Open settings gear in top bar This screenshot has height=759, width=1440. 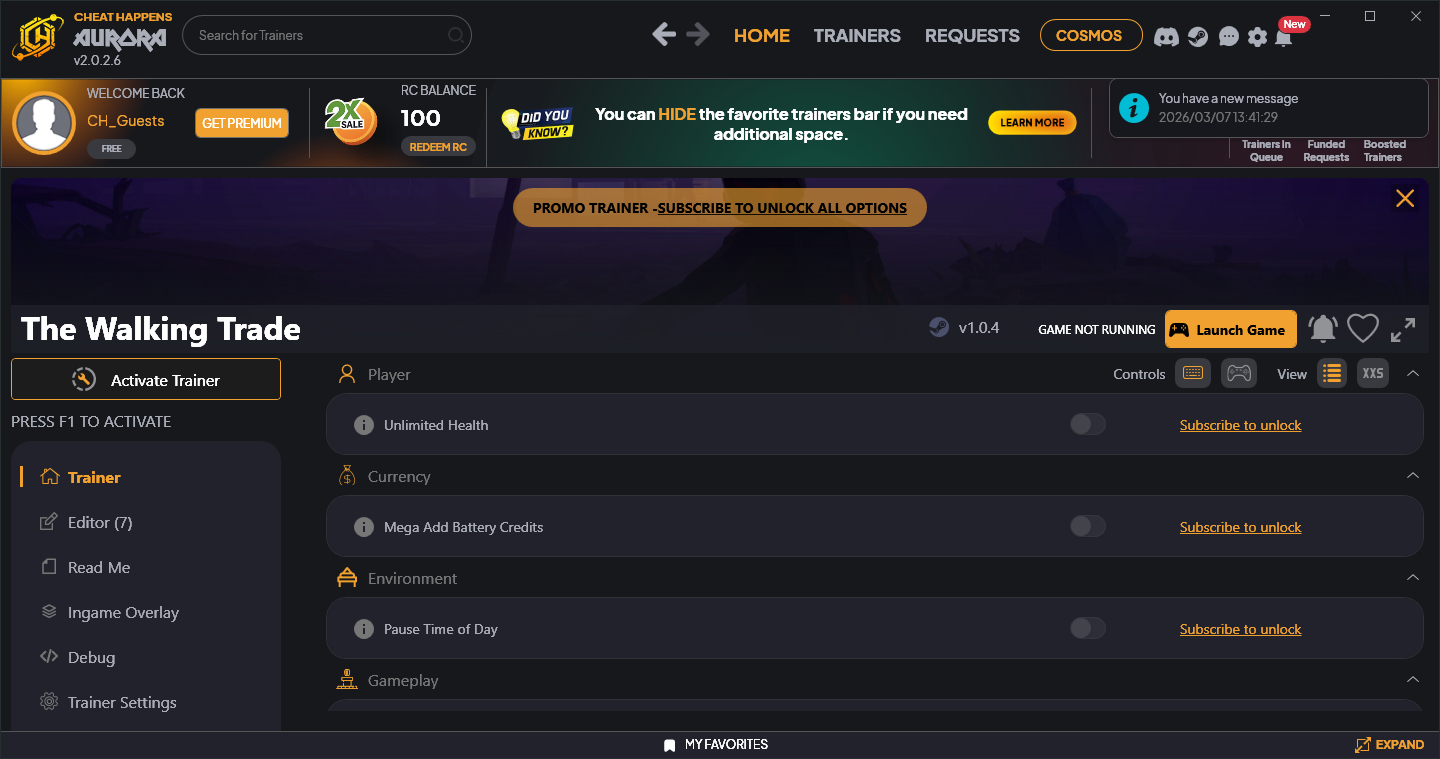pyautogui.click(x=1257, y=37)
